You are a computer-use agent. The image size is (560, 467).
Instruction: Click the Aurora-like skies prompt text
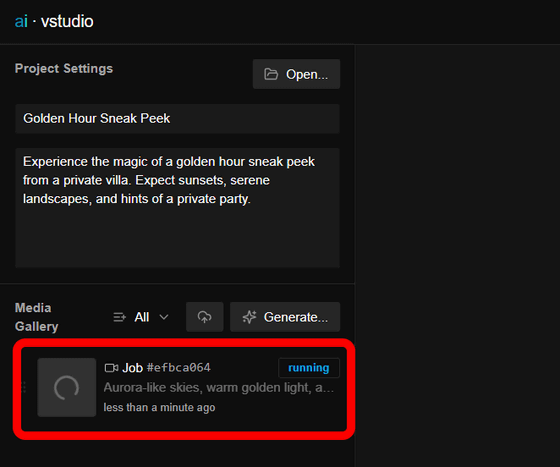[x=219, y=388]
